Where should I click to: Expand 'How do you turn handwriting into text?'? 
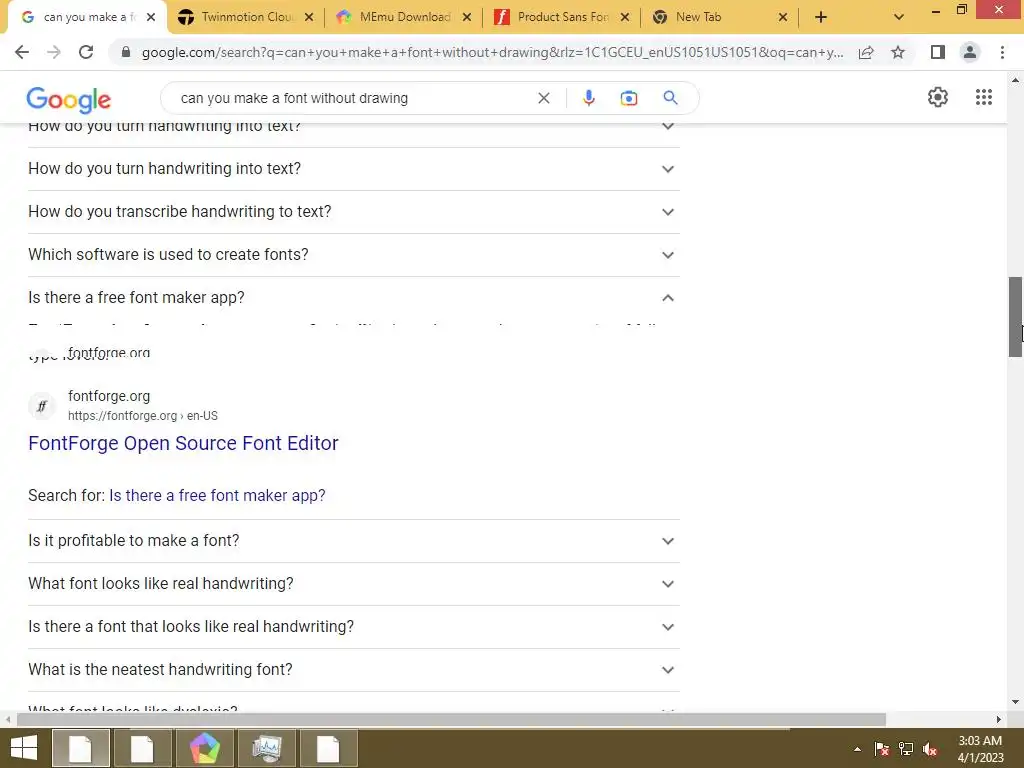353,168
